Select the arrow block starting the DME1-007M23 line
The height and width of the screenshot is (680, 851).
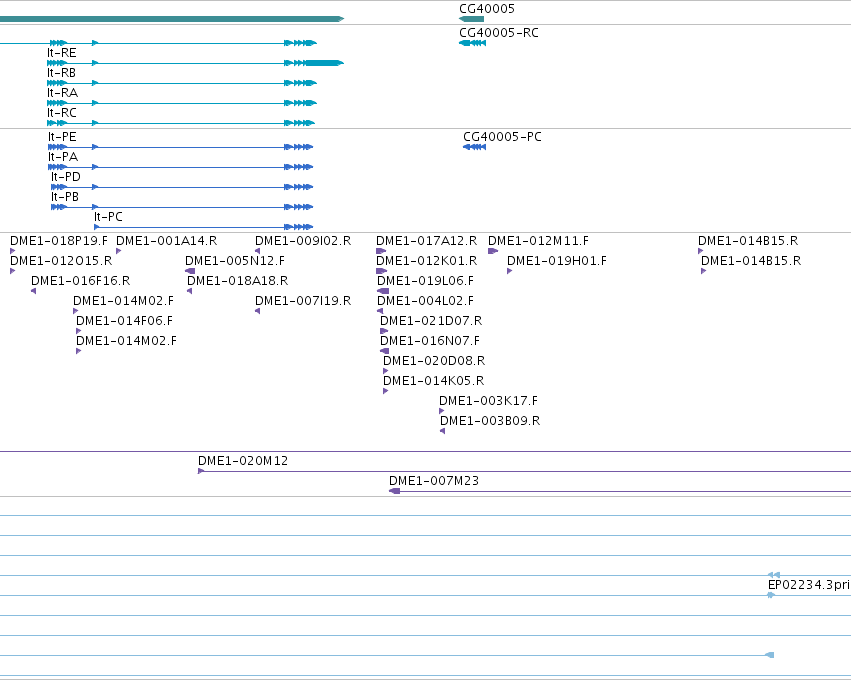395,491
